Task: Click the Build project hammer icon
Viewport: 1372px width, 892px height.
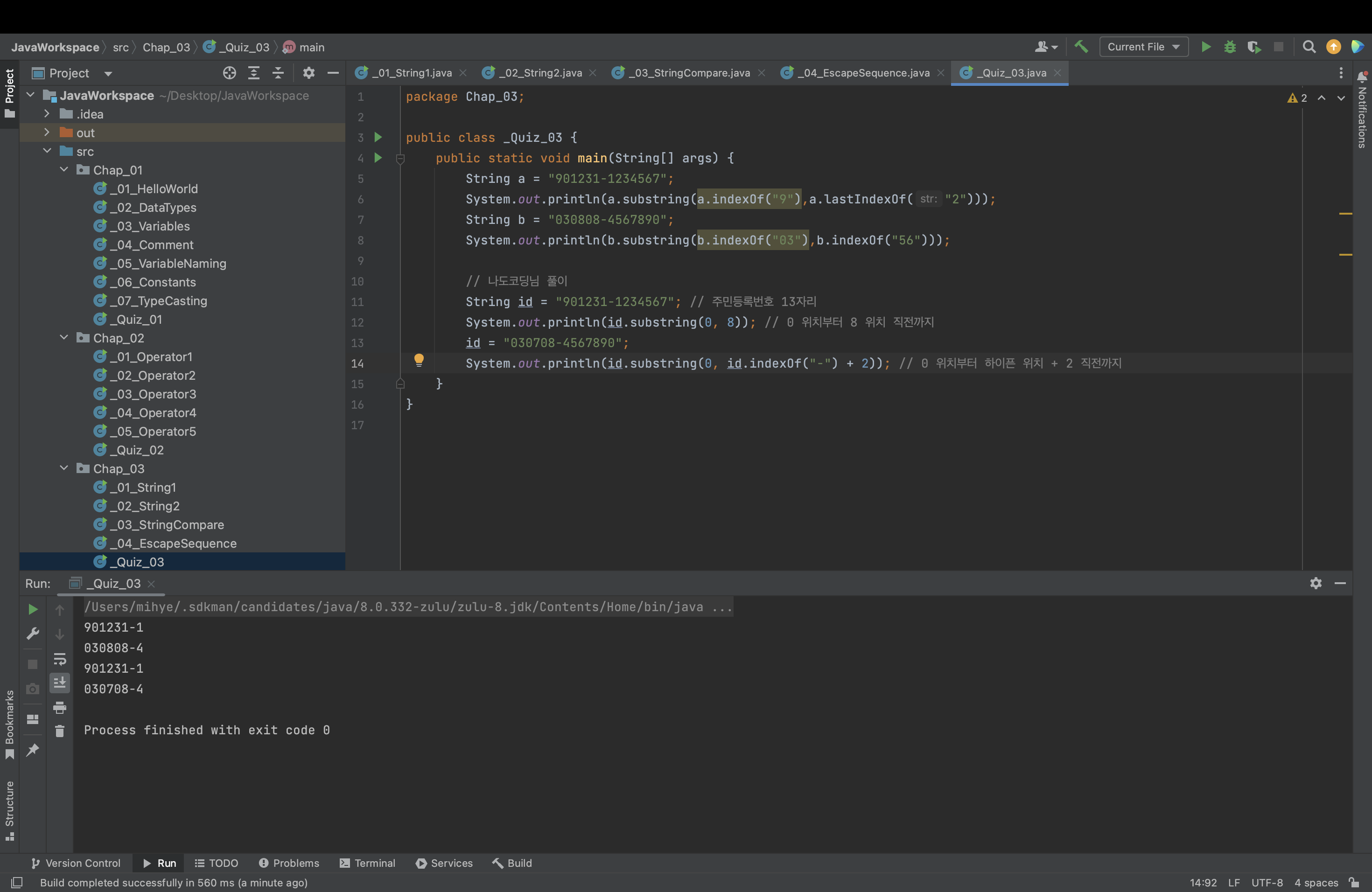Action: 1081,47
